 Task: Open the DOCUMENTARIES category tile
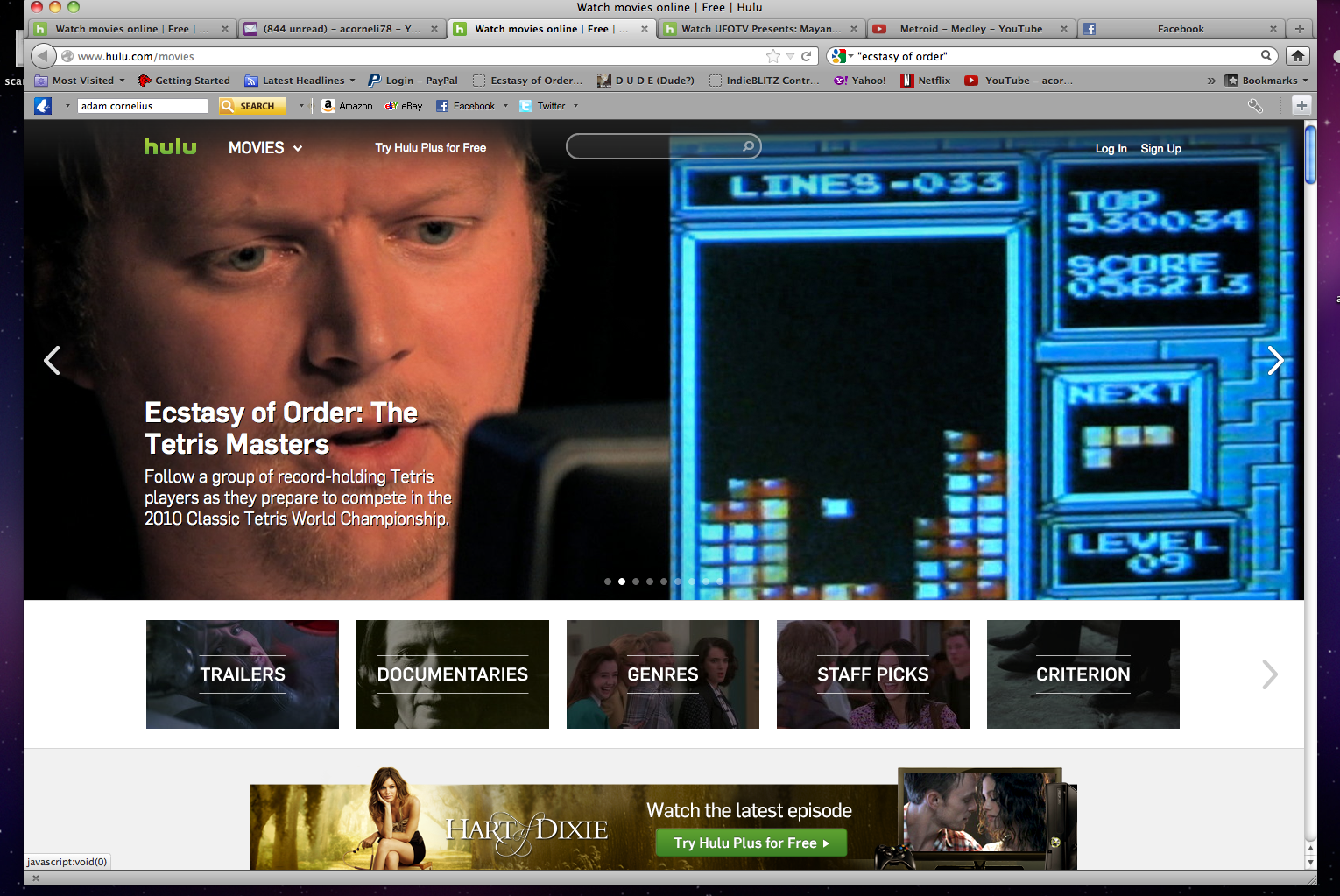tap(453, 674)
